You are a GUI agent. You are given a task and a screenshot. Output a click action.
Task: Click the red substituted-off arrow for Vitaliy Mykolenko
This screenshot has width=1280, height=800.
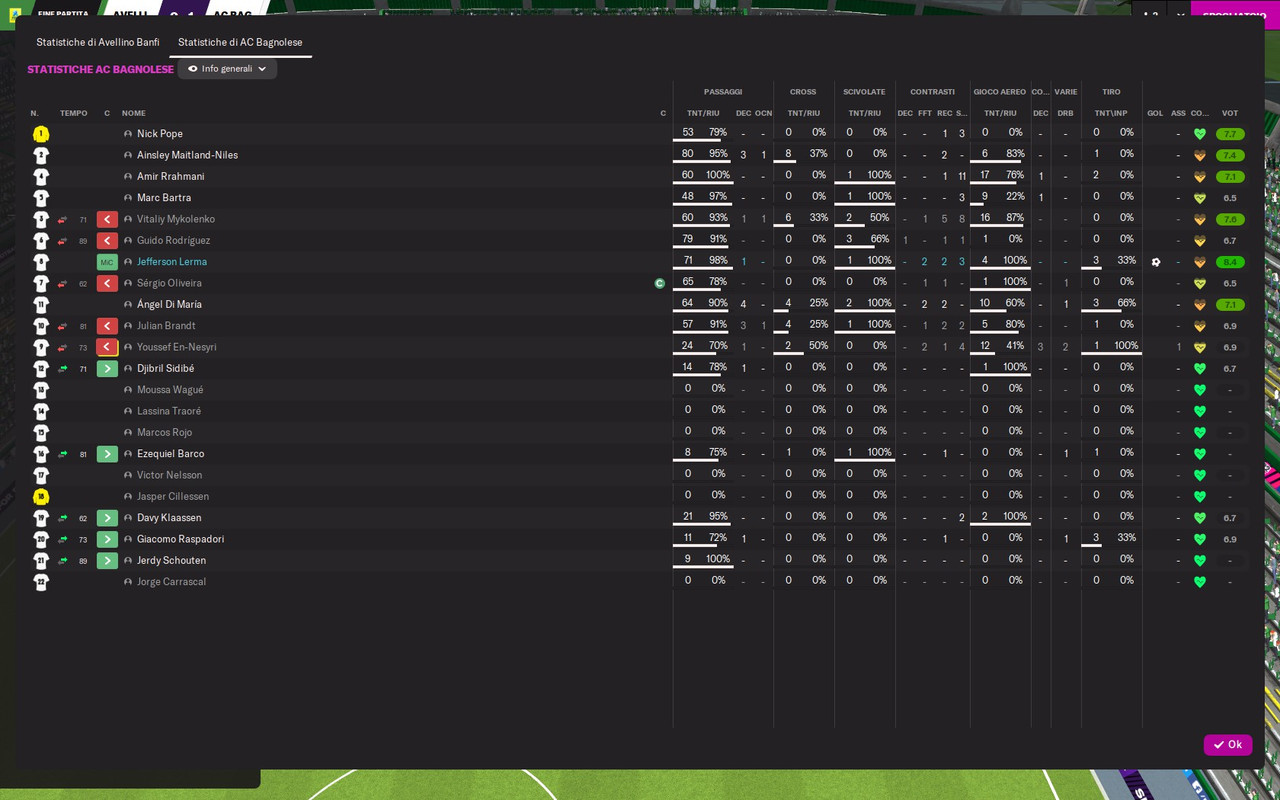(107, 219)
